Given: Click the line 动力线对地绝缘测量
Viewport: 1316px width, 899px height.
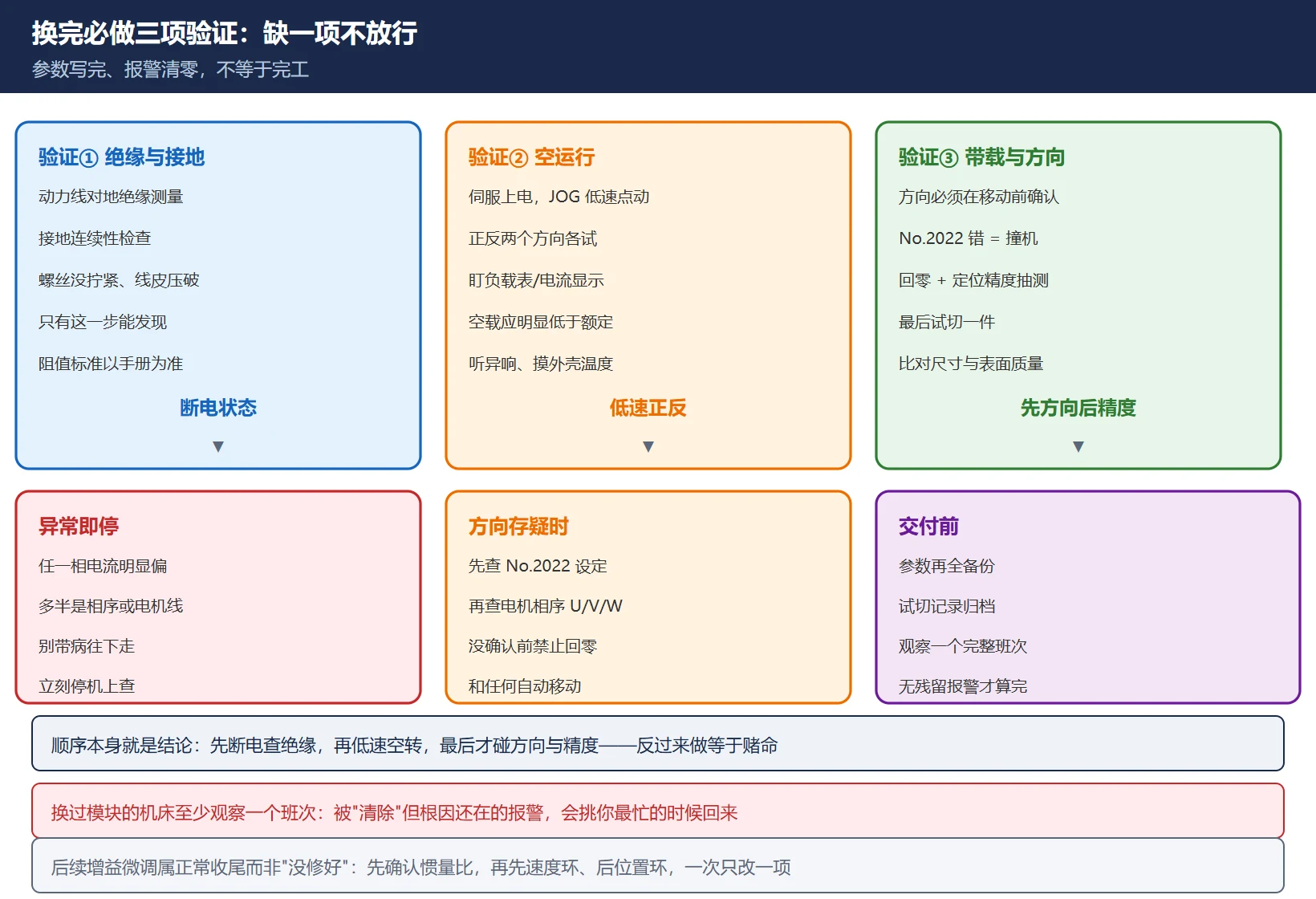Looking at the screenshot, I should pyautogui.click(x=111, y=197).
